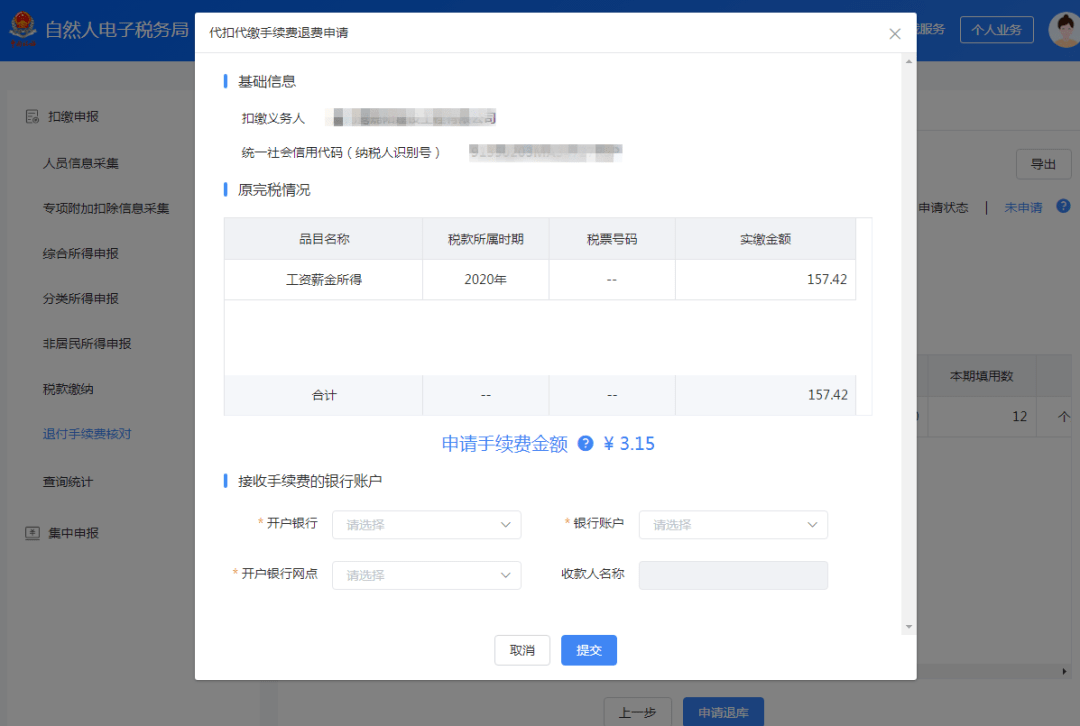1080x726 pixels.
Task: Select the 扣缴申报 sidebar icon
Action: 31,115
